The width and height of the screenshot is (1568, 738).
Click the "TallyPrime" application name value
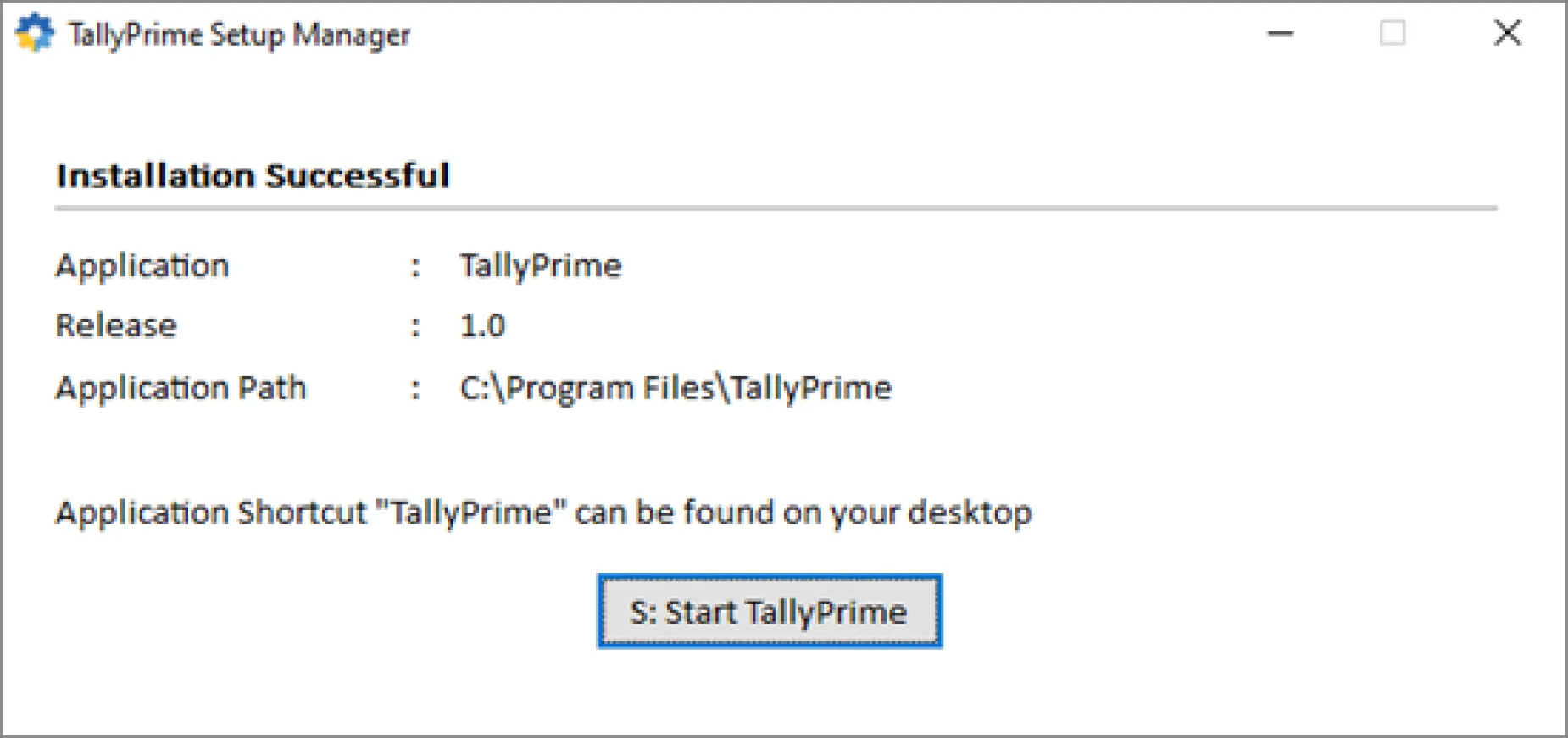coord(541,266)
